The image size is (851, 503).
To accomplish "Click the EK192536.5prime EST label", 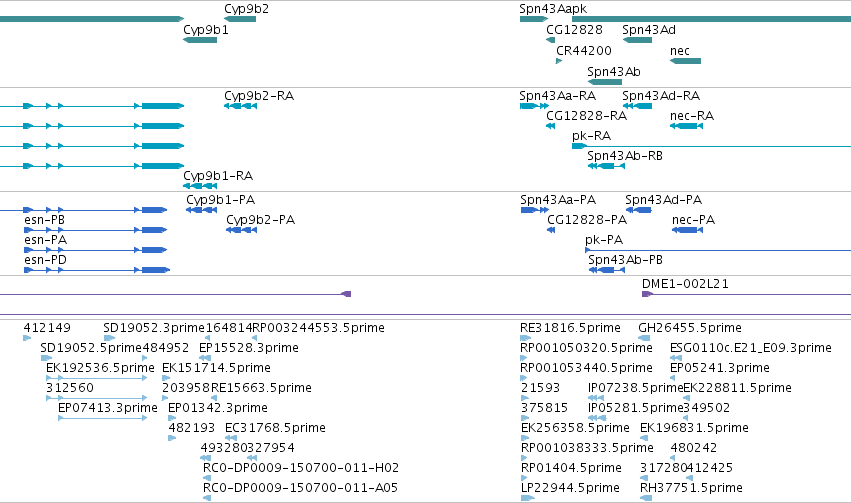I will click(x=100, y=368).
